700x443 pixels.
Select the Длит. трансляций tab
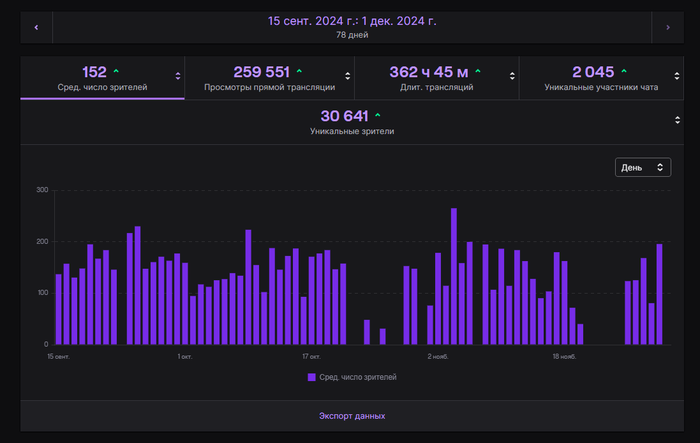click(437, 78)
